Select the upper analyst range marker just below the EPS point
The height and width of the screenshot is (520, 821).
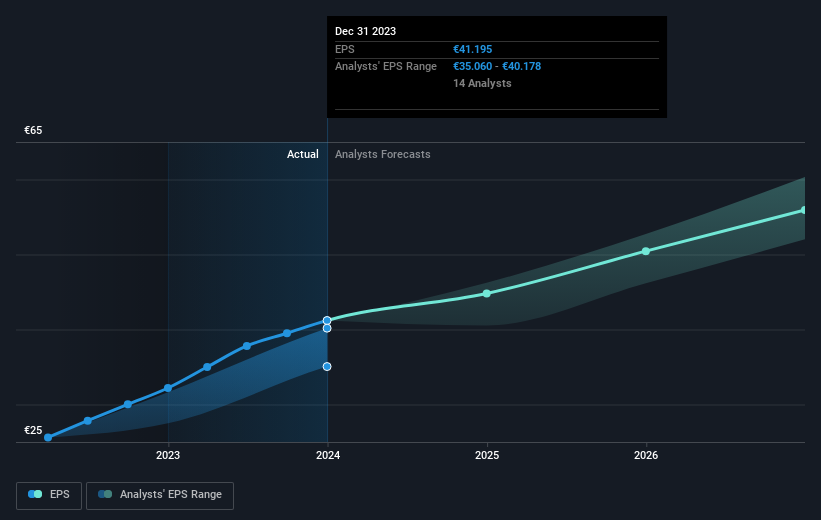[327, 328]
